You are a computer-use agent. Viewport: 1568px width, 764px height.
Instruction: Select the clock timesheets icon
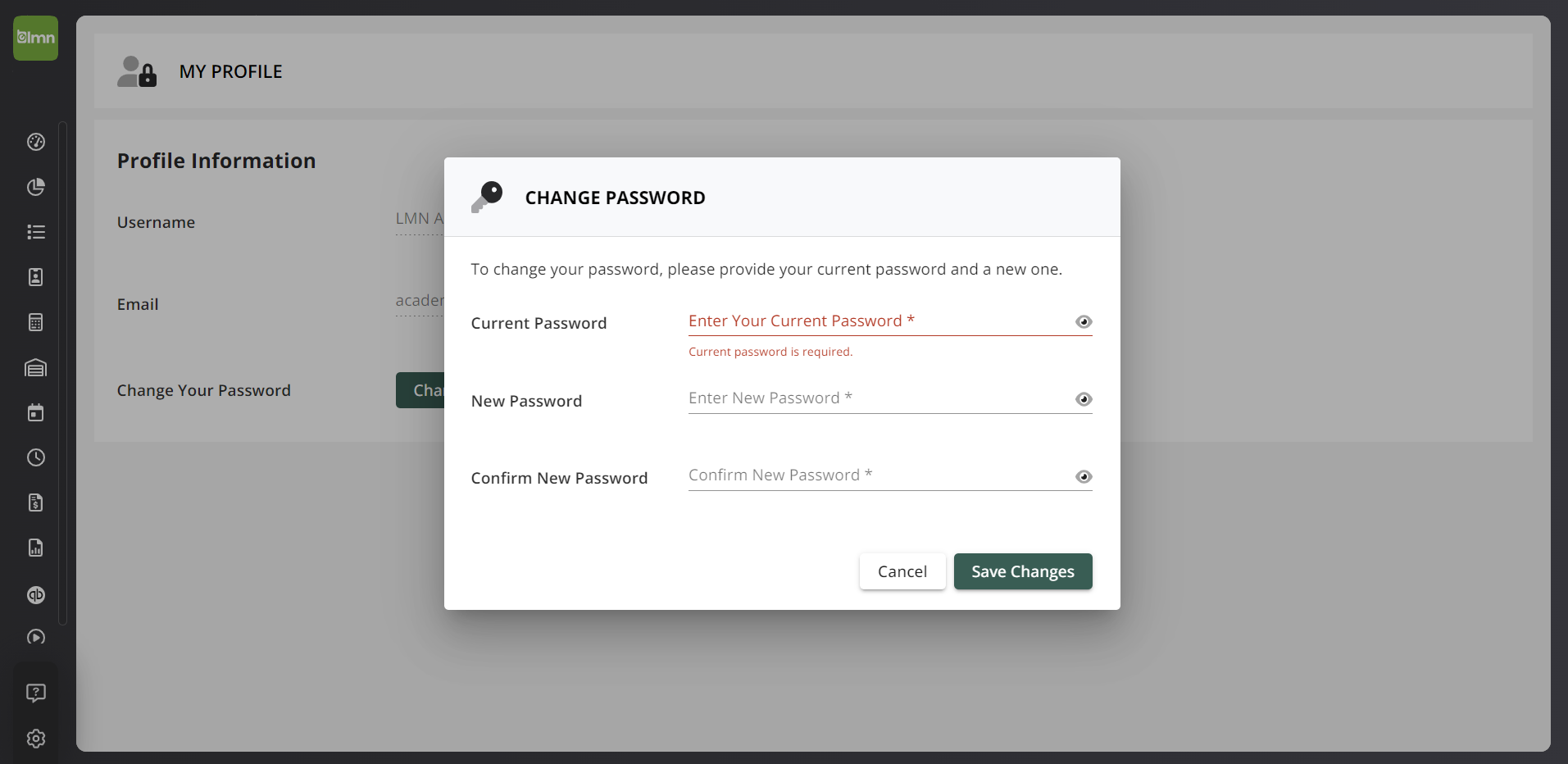click(x=35, y=457)
